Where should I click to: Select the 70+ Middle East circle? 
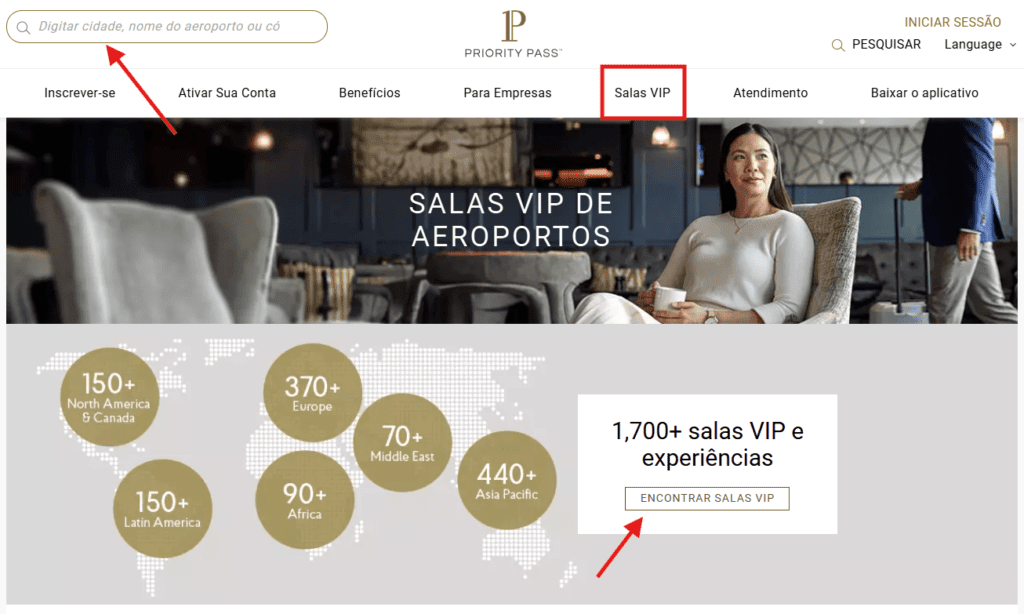tap(402, 442)
